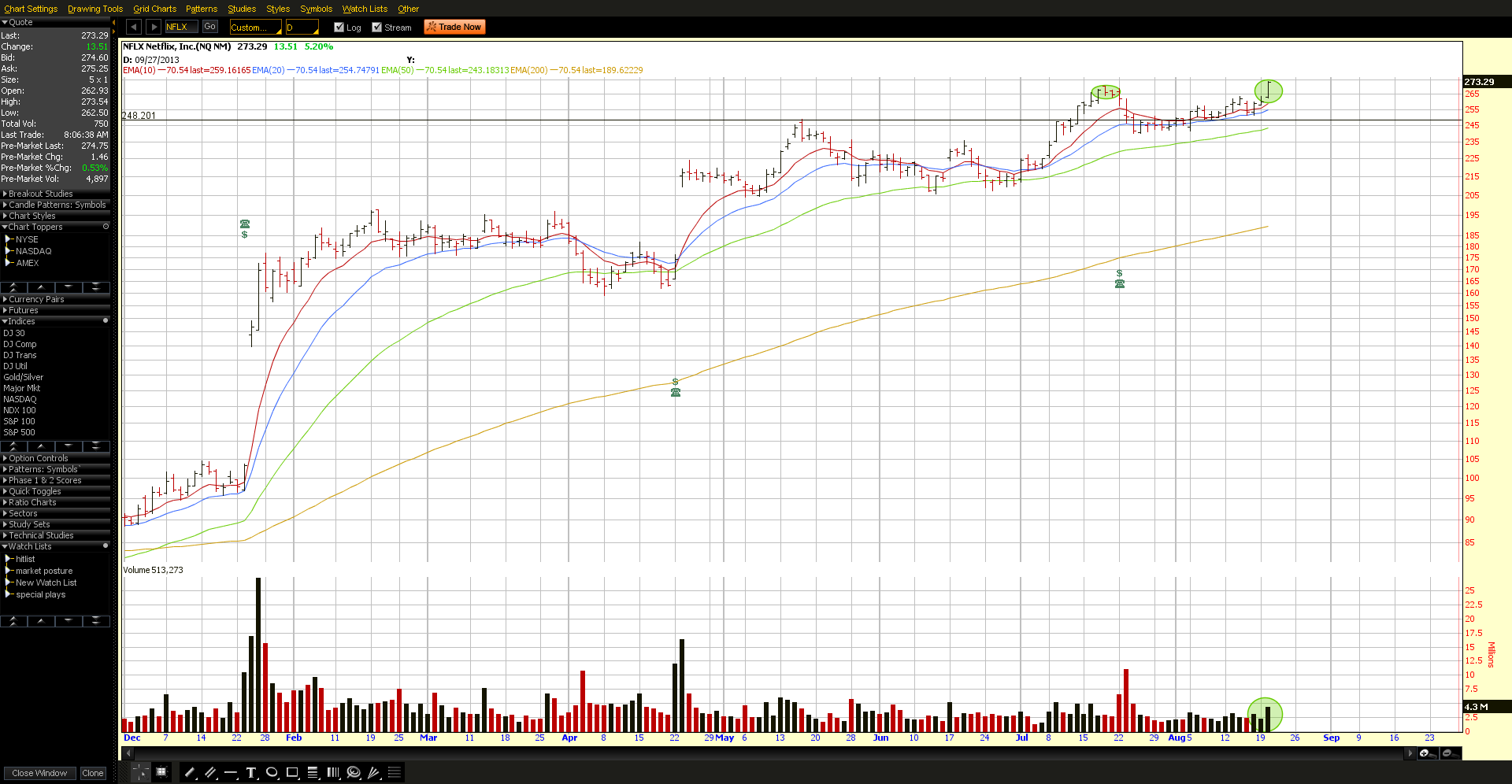Click the NDX 100 index entry

pos(20,410)
